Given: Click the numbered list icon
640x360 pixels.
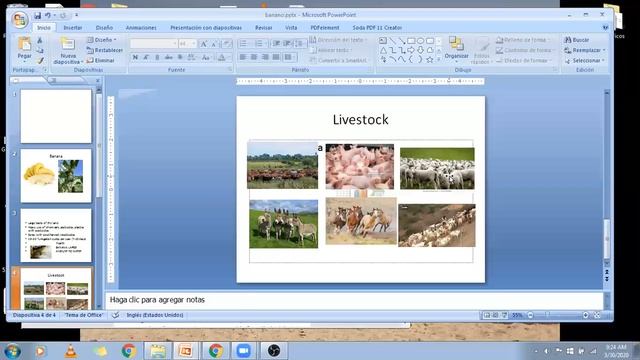Looking at the screenshot, I should click(259, 44).
